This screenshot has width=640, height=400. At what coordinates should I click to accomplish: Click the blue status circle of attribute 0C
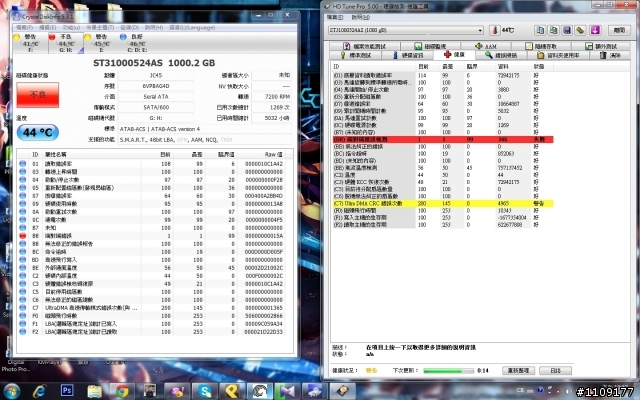tap(22, 220)
